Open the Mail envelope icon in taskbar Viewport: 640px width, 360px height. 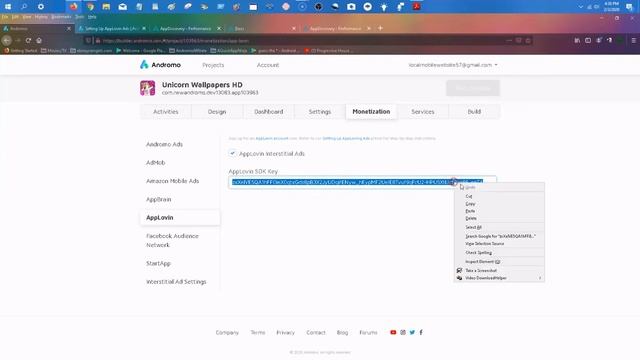coord(122,7)
